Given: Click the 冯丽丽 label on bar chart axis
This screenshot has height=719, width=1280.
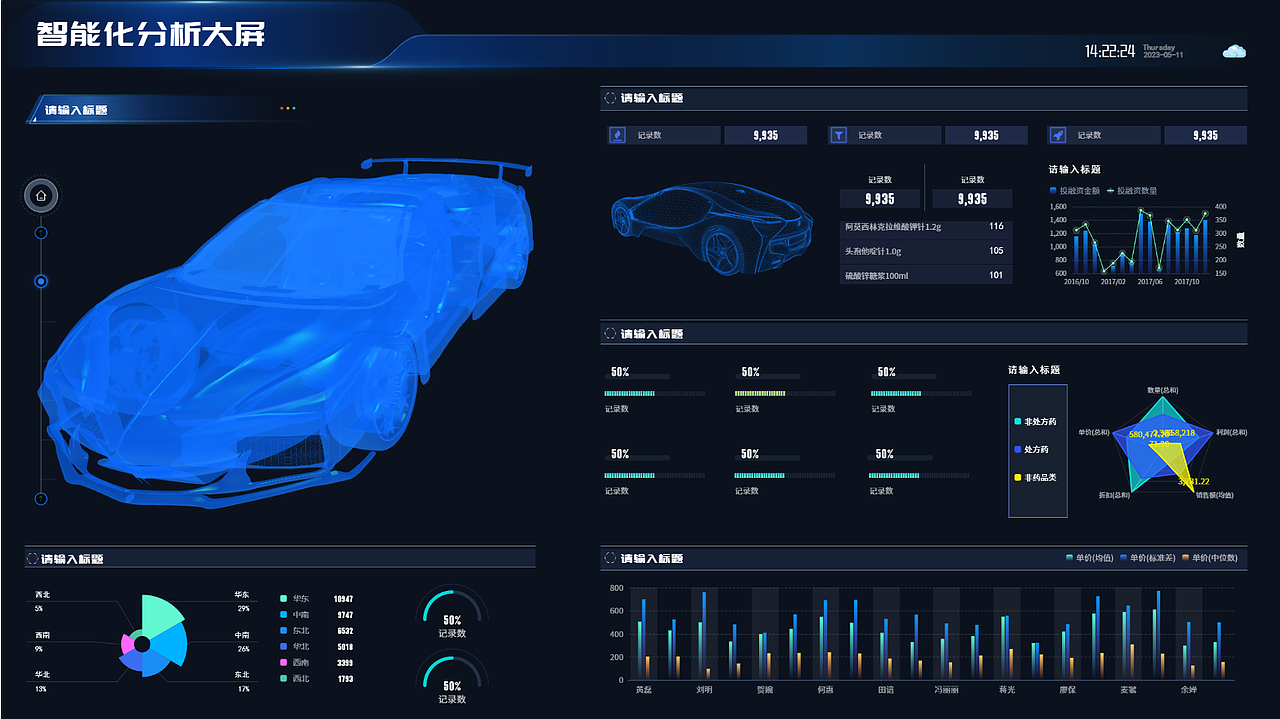Looking at the screenshot, I should pos(946,689).
